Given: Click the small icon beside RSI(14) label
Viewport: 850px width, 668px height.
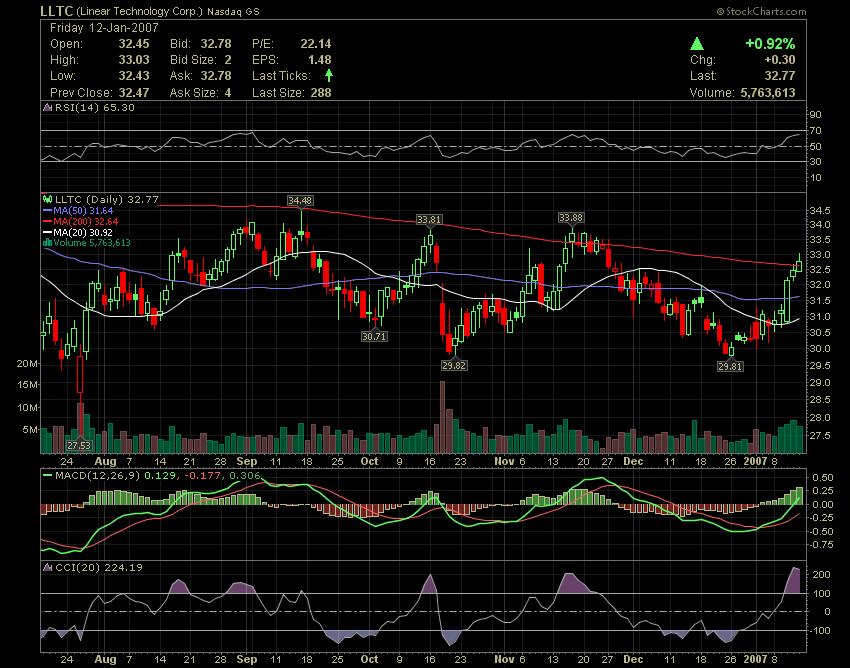Looking at the screenshot, I should (48, 107).
